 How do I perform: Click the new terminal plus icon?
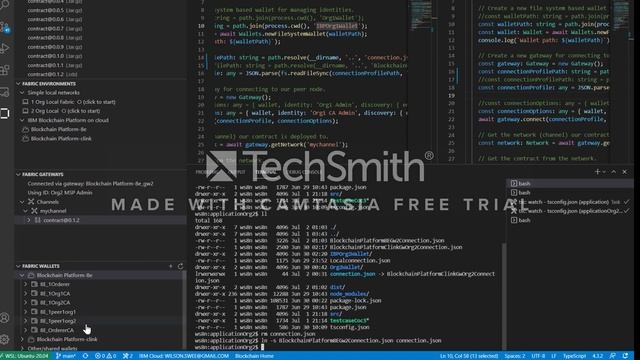click(x=597, y=172)
